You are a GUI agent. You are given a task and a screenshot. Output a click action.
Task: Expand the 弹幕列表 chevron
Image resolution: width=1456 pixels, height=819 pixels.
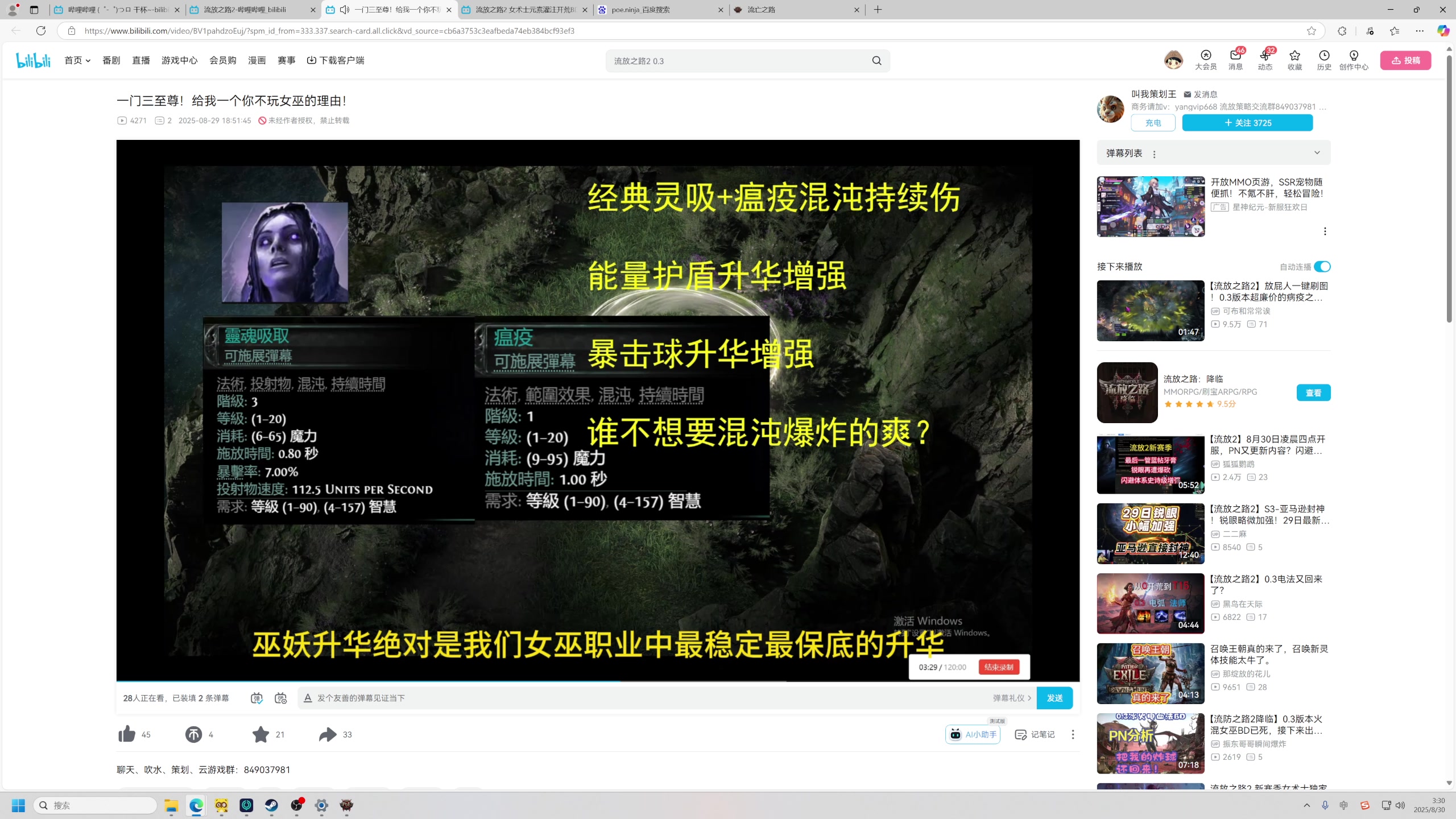click(x=1317, y=152)
